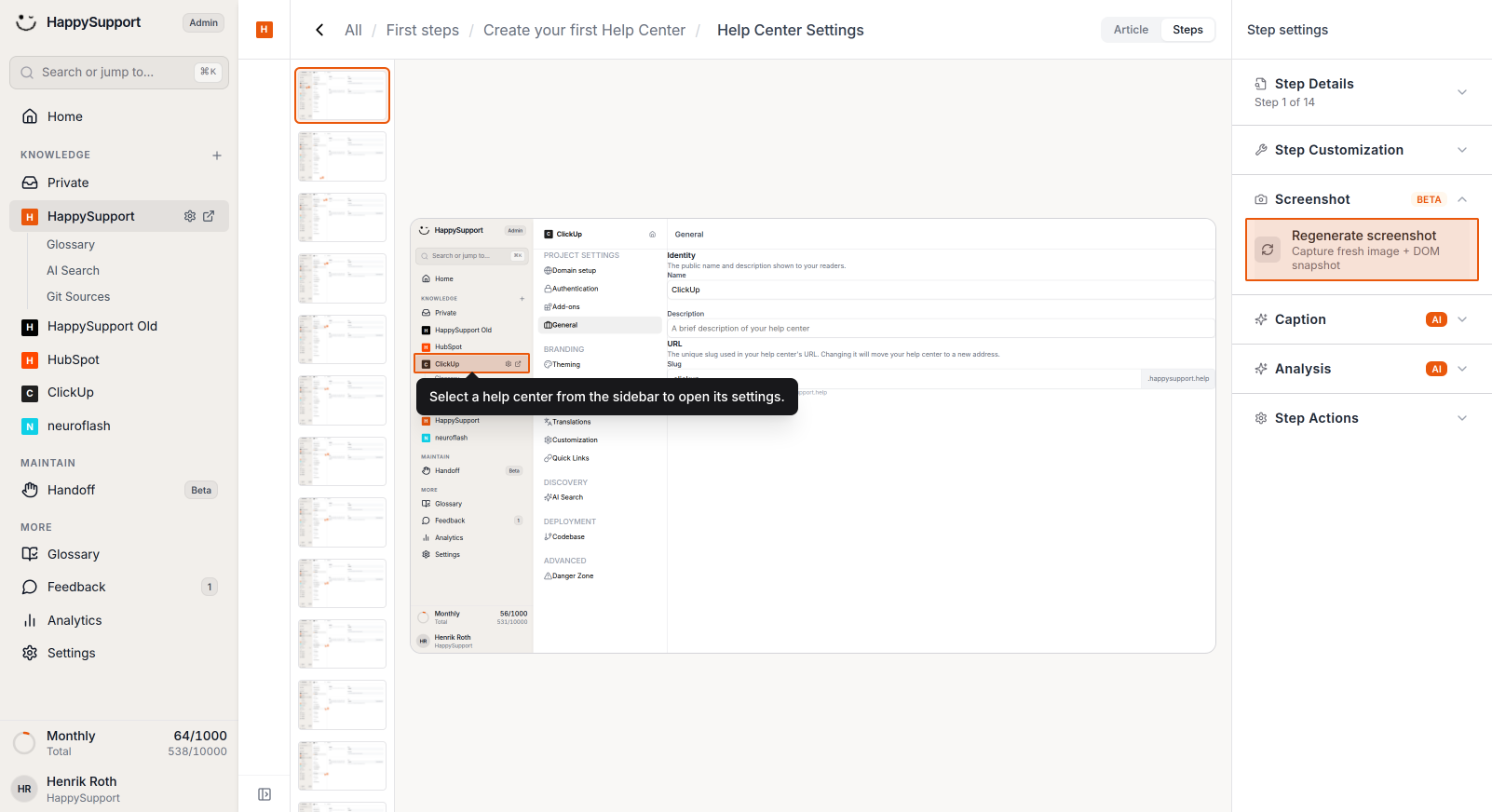Collapse the Screenshot section
Screen dimensions: 1492x812
point(1462,199)
